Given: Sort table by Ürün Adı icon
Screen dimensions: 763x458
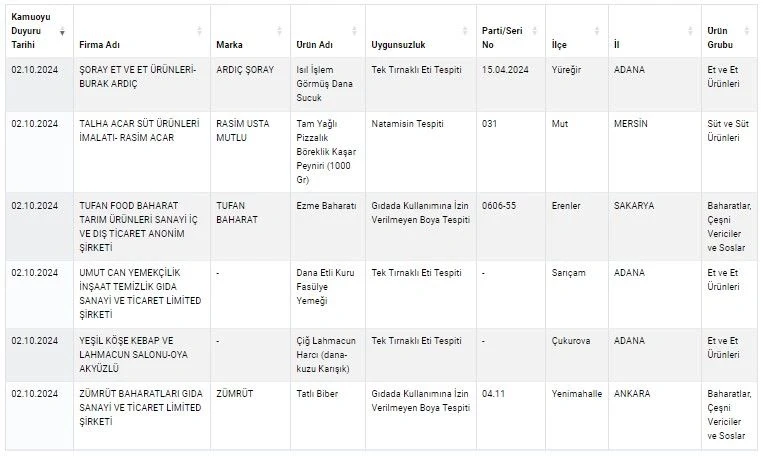Looking at the screenshot, I should point(354,31).
